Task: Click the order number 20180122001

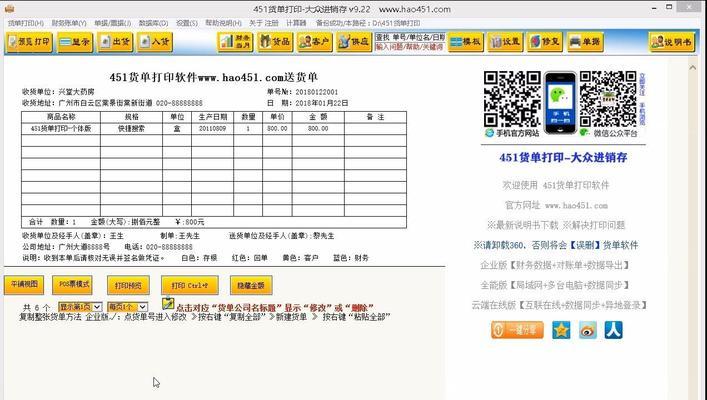Action: 317,92
